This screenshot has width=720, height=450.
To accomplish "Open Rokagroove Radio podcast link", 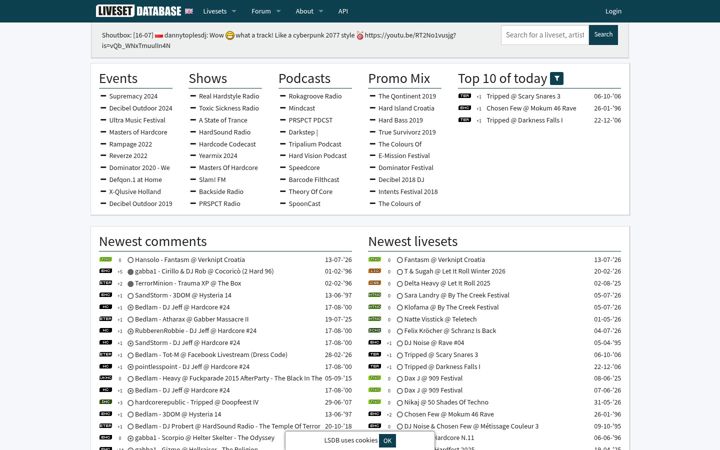I will point(315,96).
